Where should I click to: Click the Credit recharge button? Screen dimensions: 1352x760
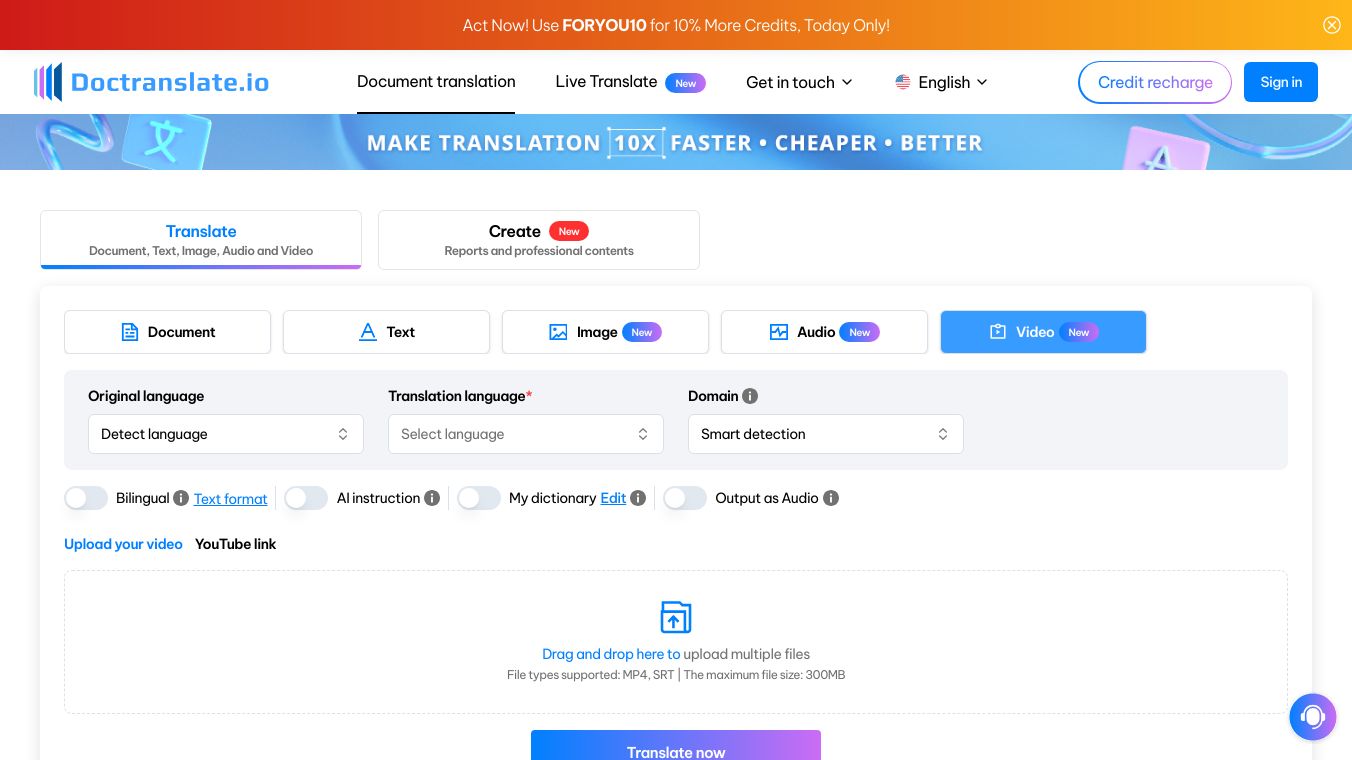coord(1155,82)
